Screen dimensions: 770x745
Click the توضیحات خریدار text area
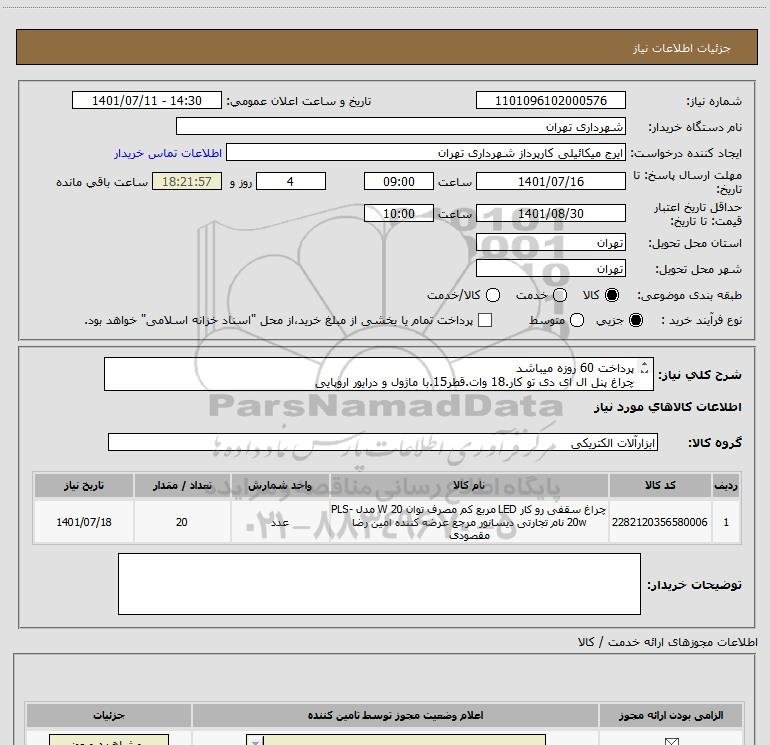379,584
